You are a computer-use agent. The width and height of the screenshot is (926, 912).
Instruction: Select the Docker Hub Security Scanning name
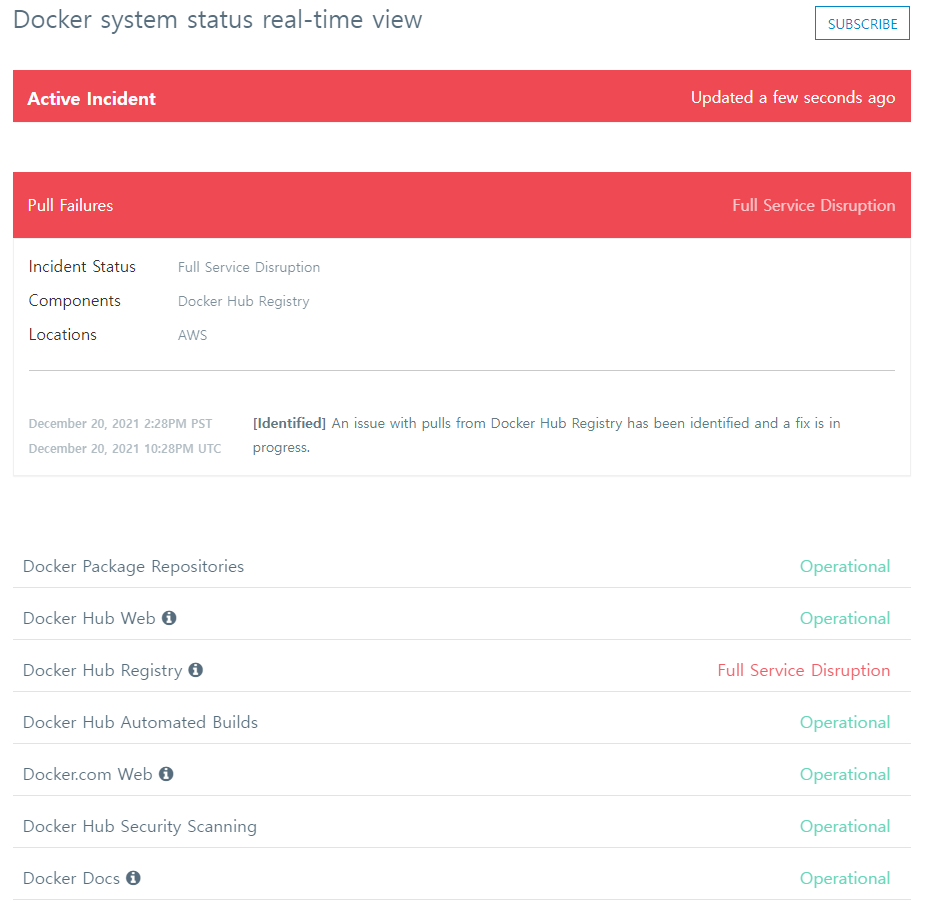pyautogui.click(x=140, y=826)
